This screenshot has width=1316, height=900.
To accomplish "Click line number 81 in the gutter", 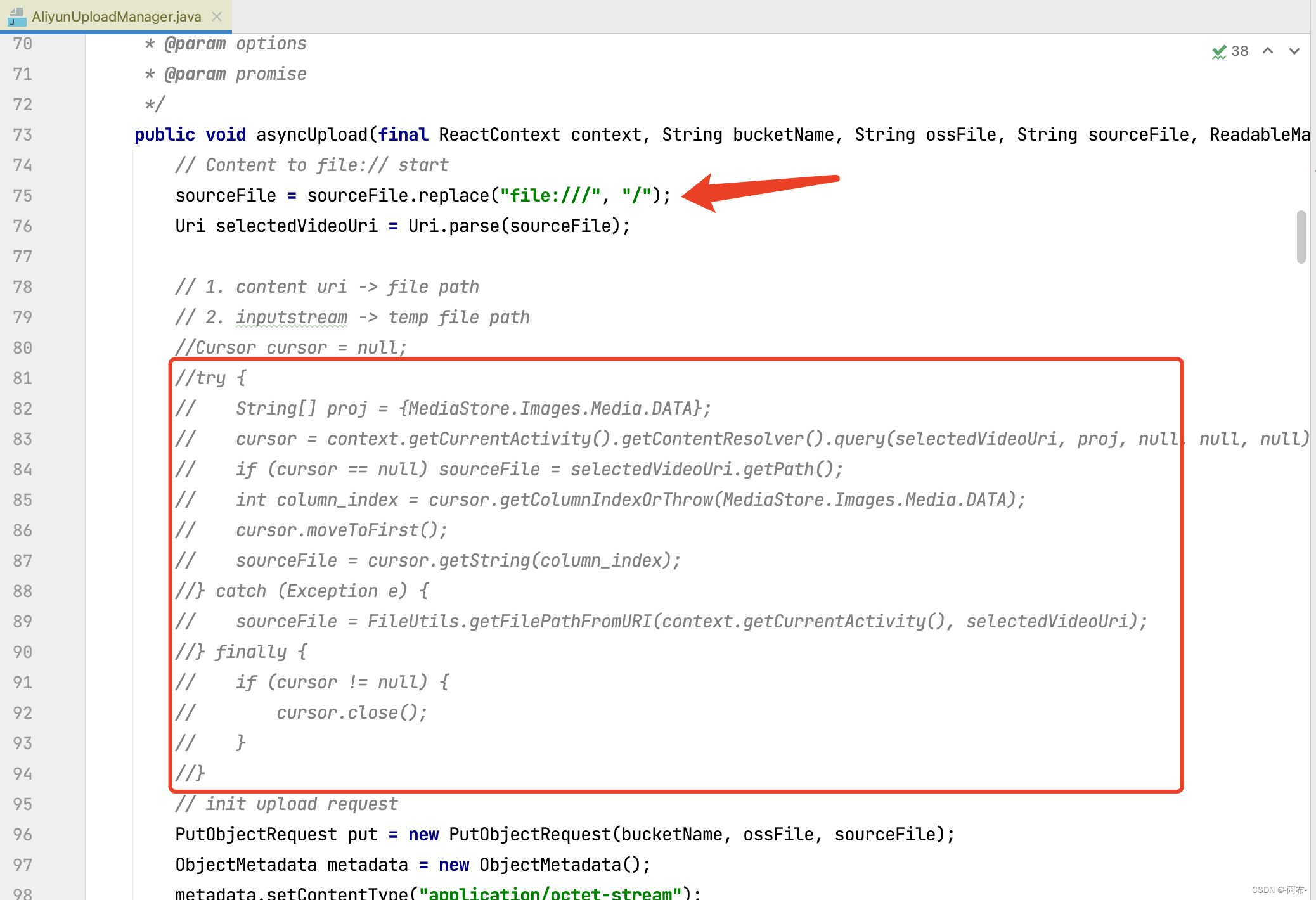I will 22,378.
